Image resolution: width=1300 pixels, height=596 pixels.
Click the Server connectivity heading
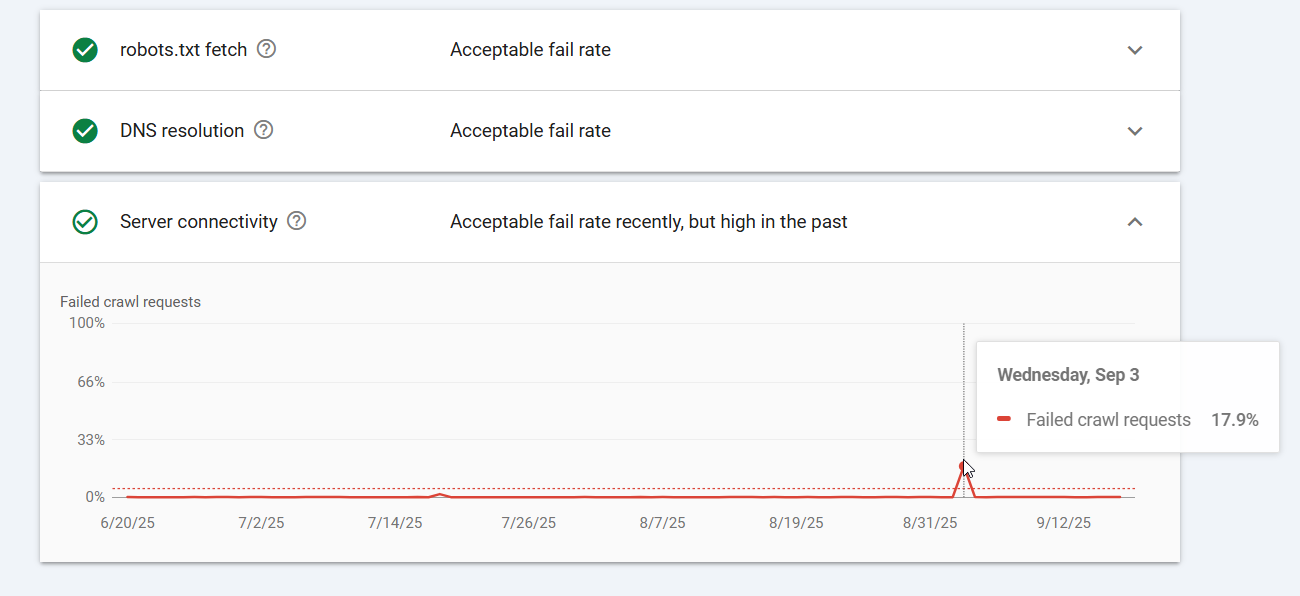(198, 222)
